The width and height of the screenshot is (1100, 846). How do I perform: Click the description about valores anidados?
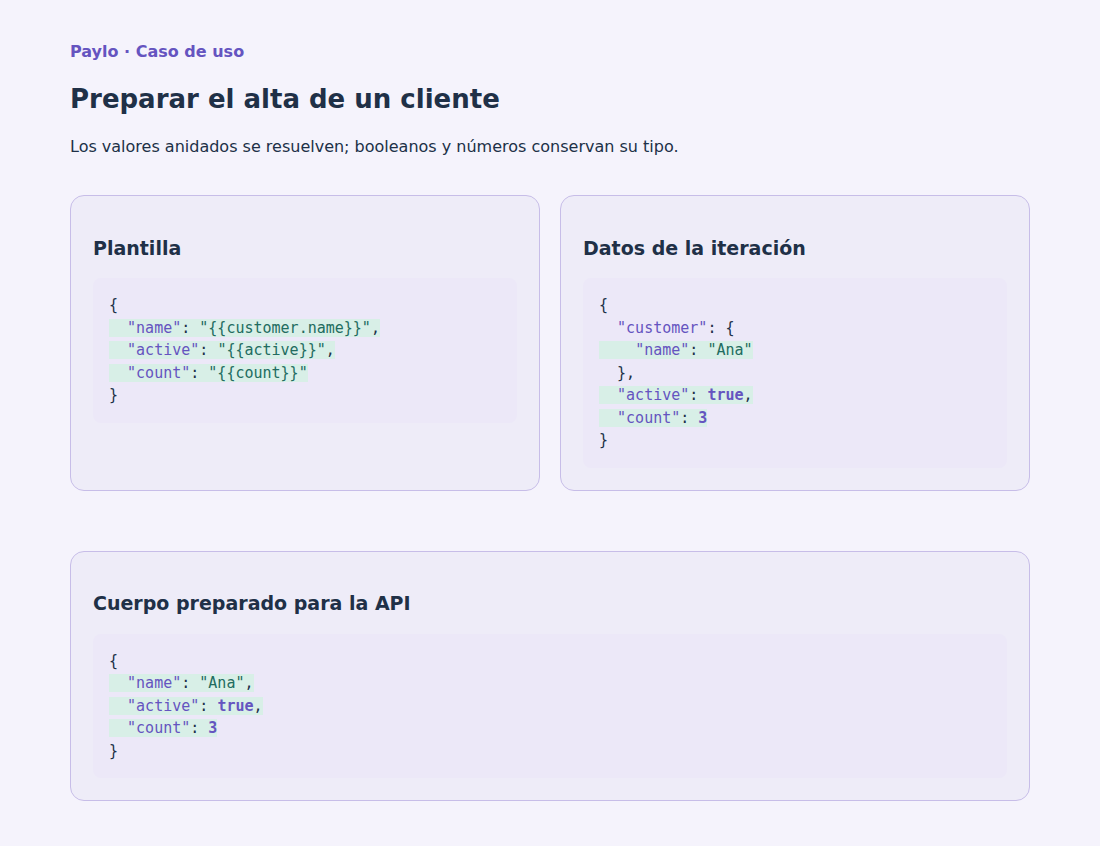[374, 147]
